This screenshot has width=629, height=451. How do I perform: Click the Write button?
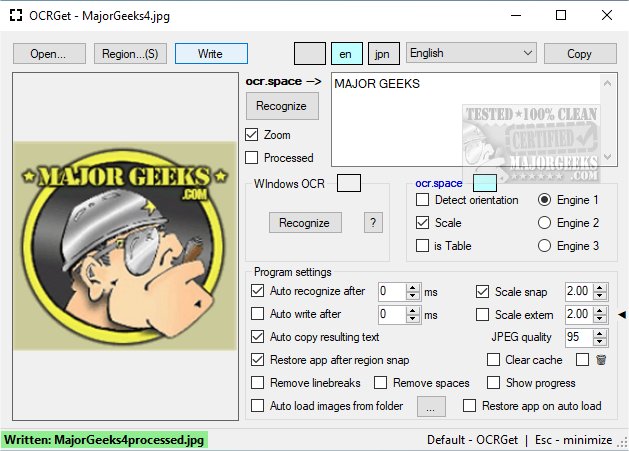211,54
